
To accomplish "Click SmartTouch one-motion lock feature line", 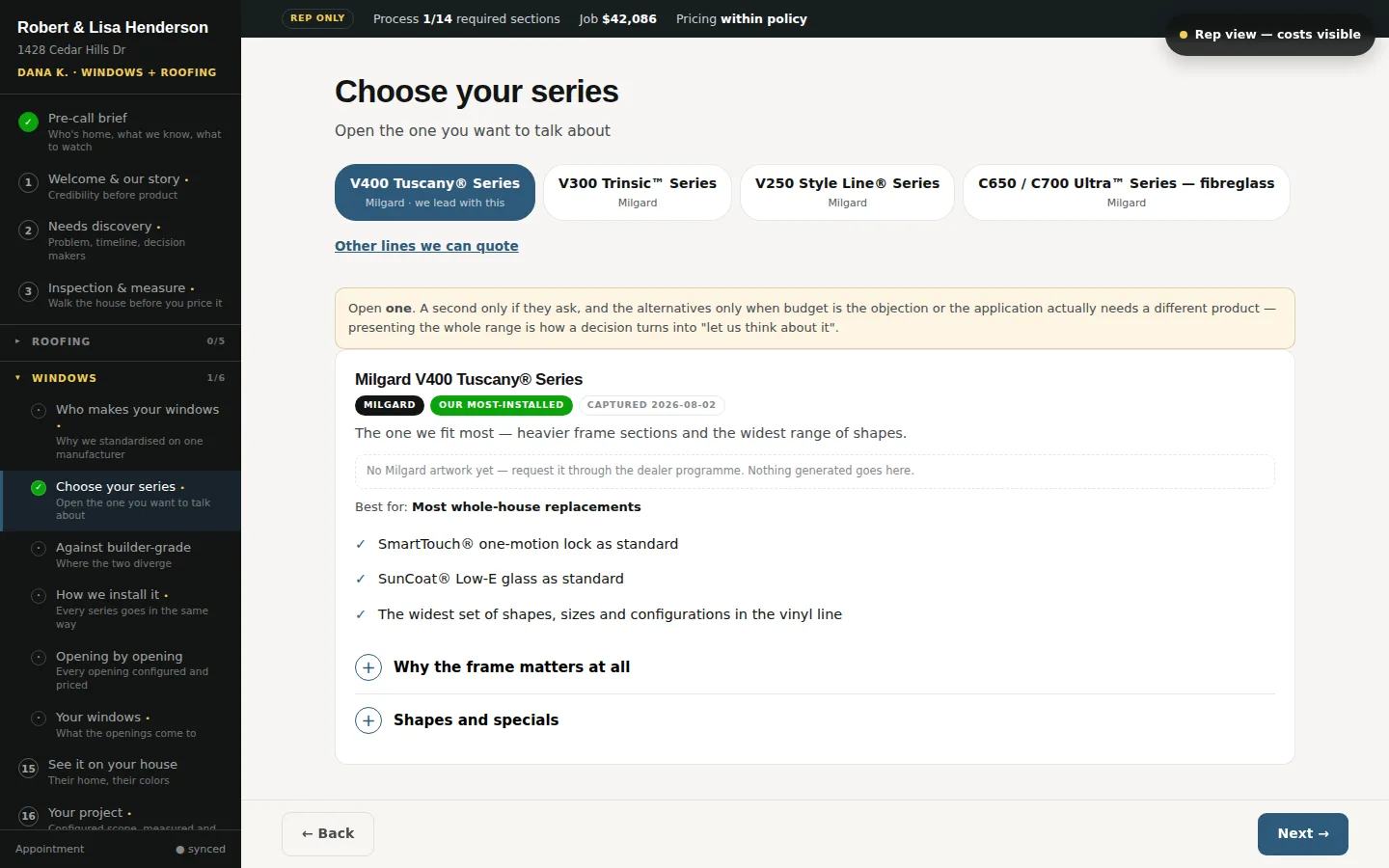I will coord(528,545).
